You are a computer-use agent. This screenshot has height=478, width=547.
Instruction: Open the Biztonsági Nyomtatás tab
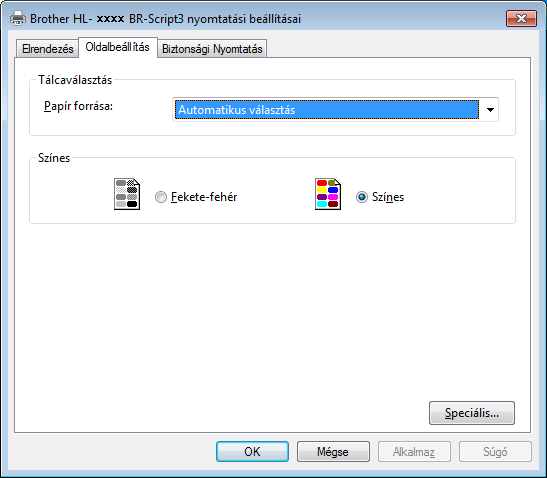(x=212, y=49)
